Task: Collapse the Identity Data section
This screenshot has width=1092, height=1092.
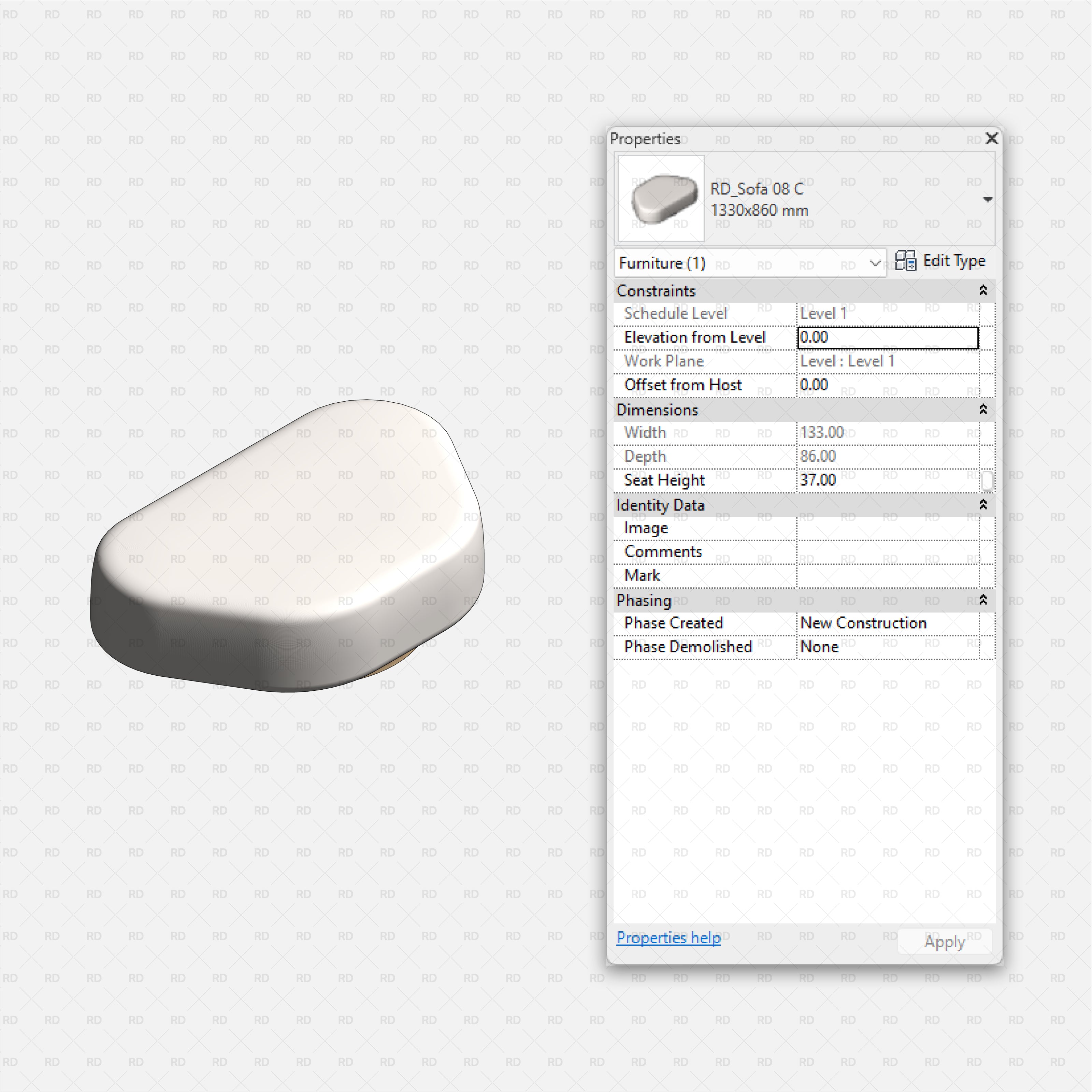Action: (x=983, y=505)
